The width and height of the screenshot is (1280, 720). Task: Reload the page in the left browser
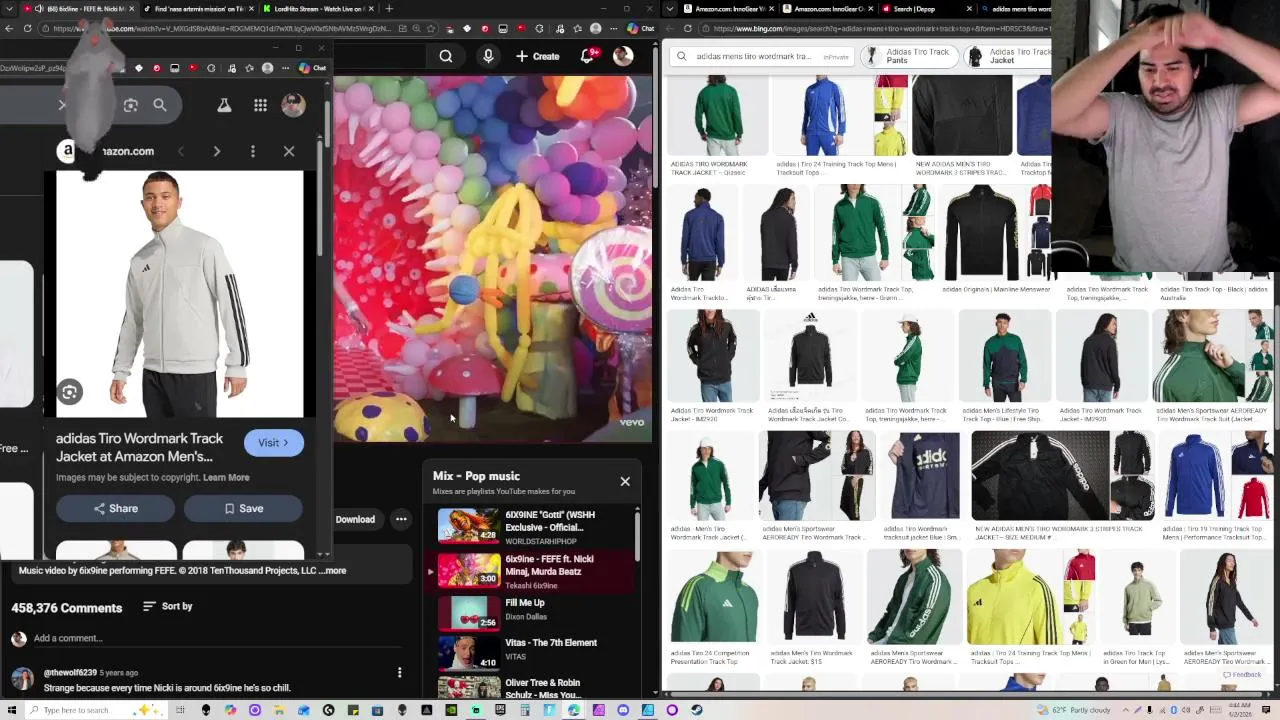[27, 28]
